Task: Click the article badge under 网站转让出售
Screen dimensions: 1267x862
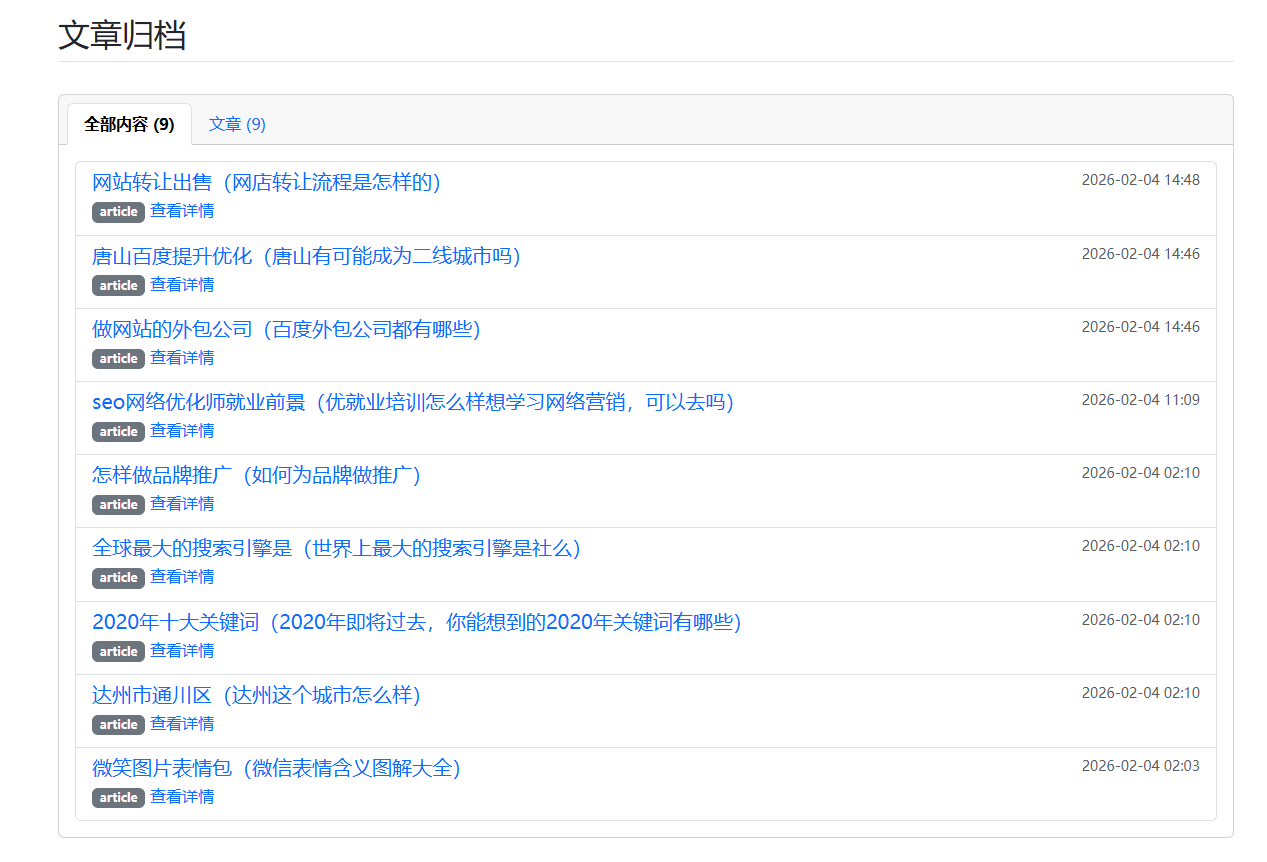Action: [118, 212]
